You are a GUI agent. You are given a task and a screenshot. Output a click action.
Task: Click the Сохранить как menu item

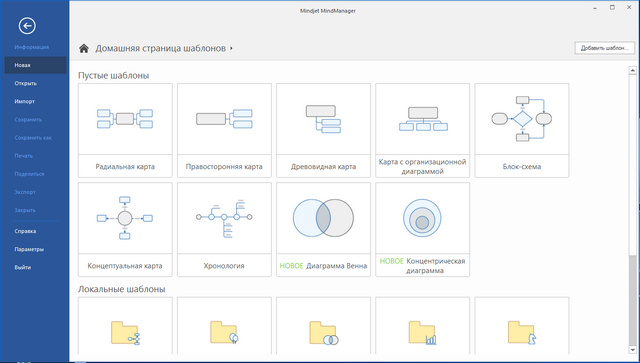click(x=33, y=138)
